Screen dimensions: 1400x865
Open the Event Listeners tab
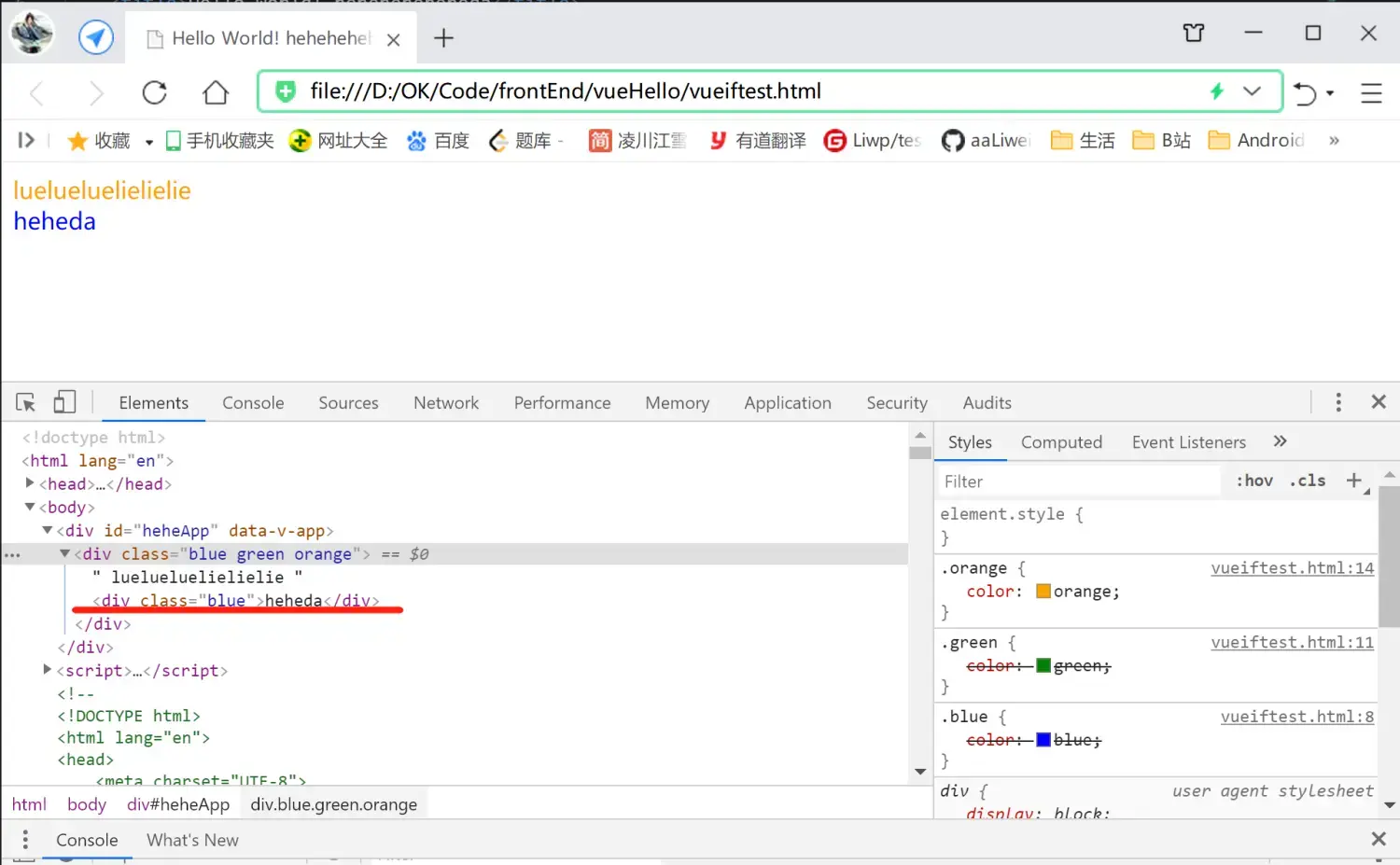pos(1189,442)
